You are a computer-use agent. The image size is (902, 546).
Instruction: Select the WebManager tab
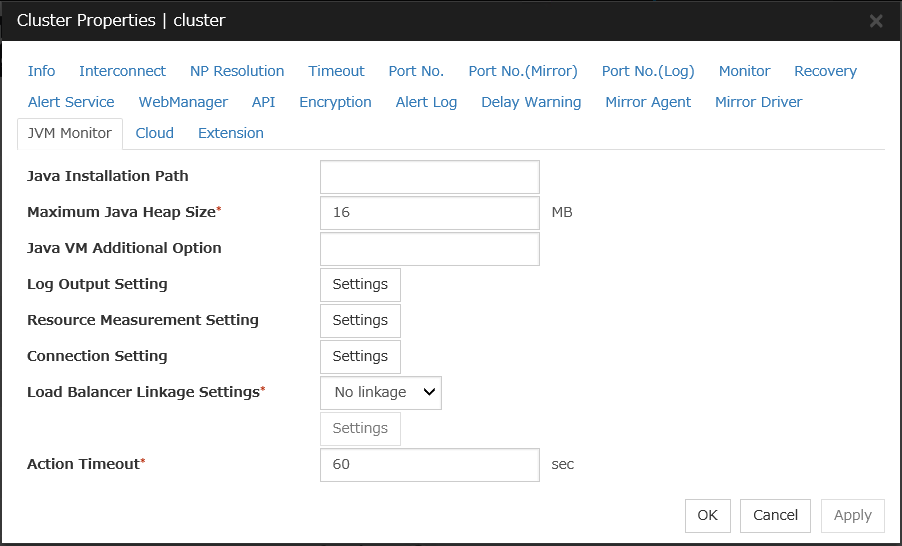click(x=183, y=102)
